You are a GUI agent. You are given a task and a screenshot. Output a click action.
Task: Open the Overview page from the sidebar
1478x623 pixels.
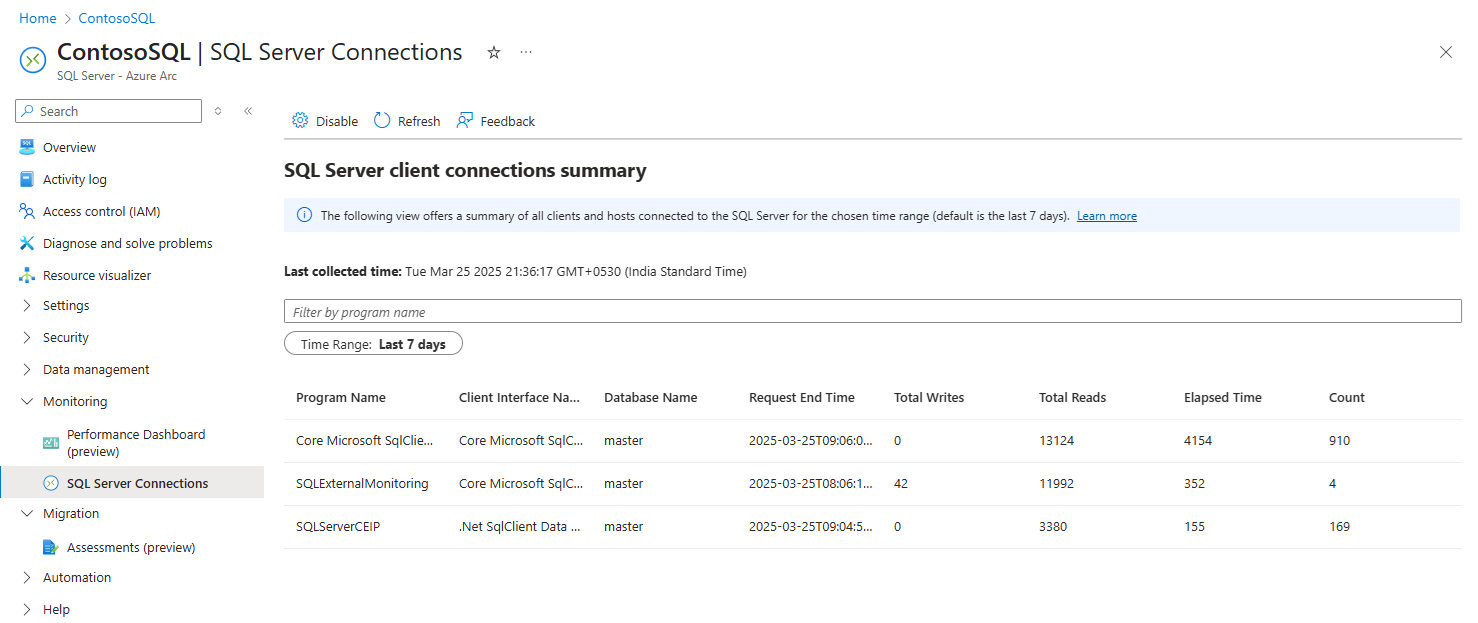[67, 147]
